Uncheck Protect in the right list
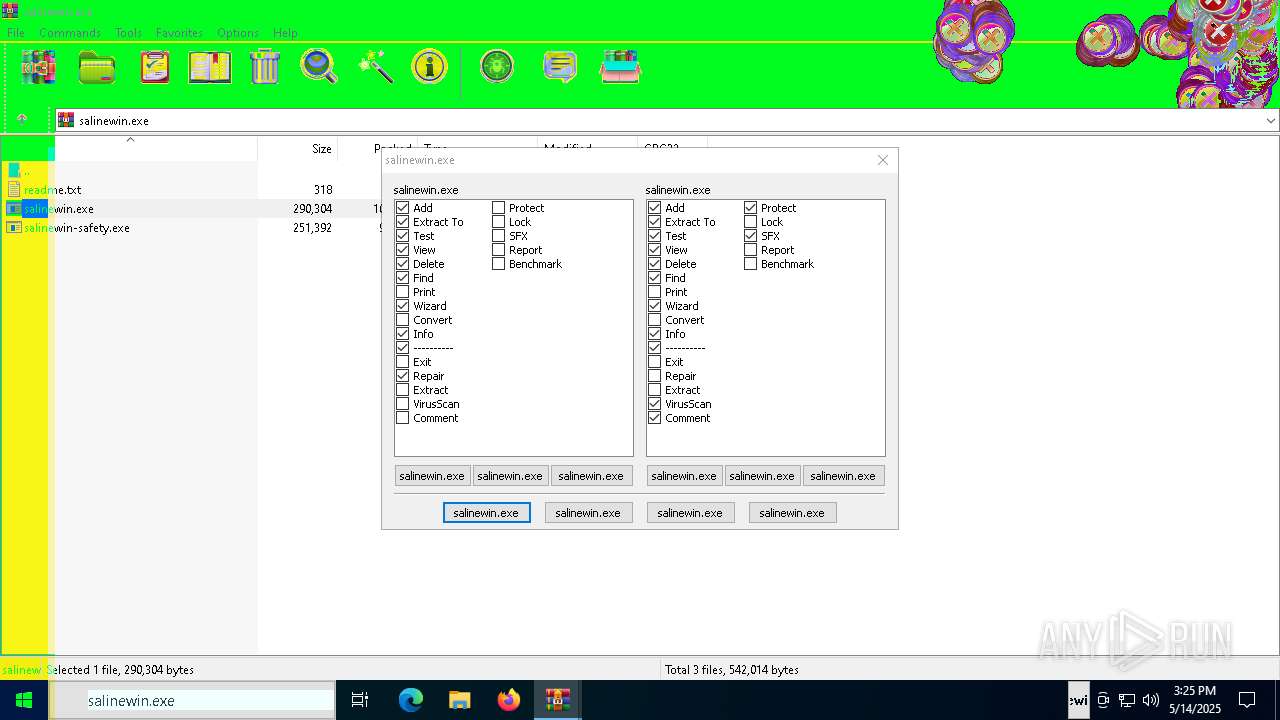The height and width of the screenshot is (720, 1280). click(750, 208)
